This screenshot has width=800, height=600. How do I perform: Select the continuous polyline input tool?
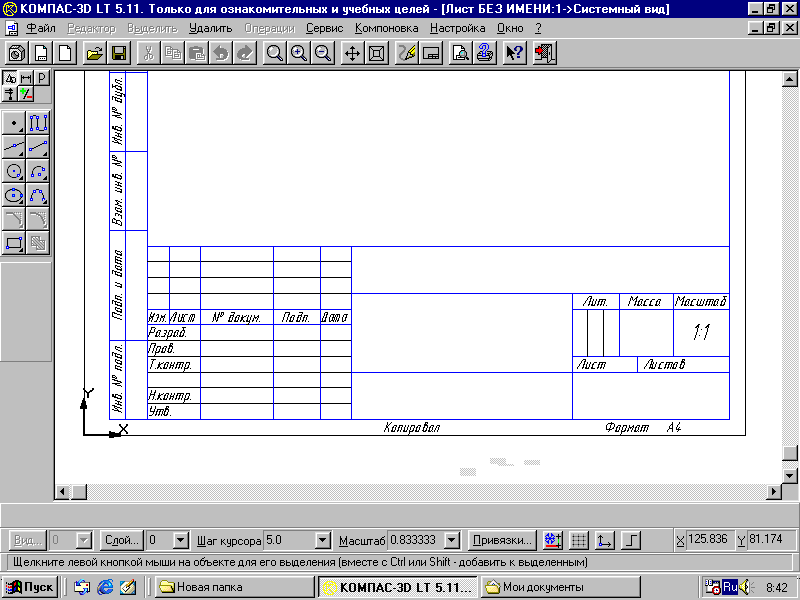coord(38,123)
